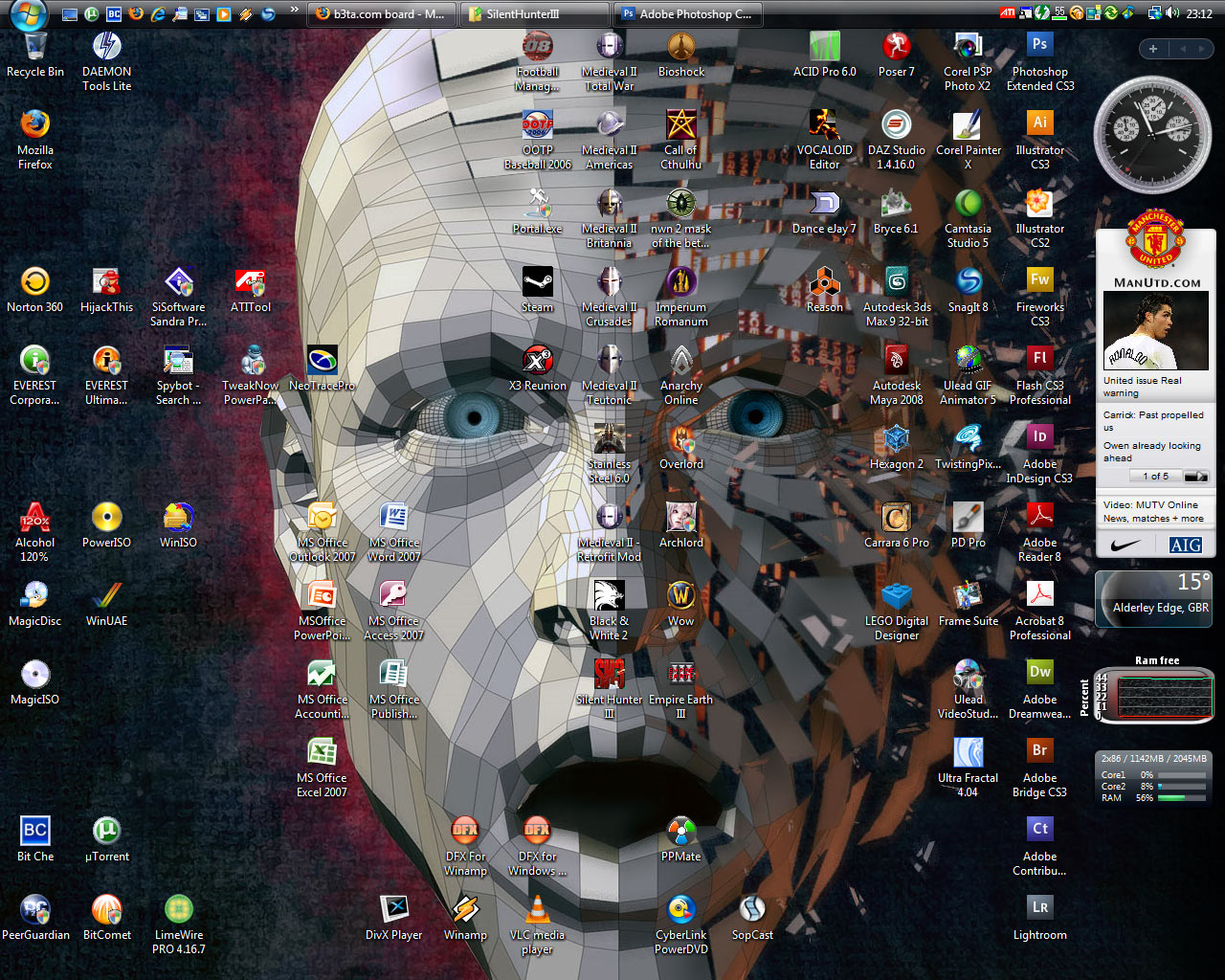The width and height of the screenshot is (1225, 980).
Task: Launch Norton 360
Action: point(35,290)
